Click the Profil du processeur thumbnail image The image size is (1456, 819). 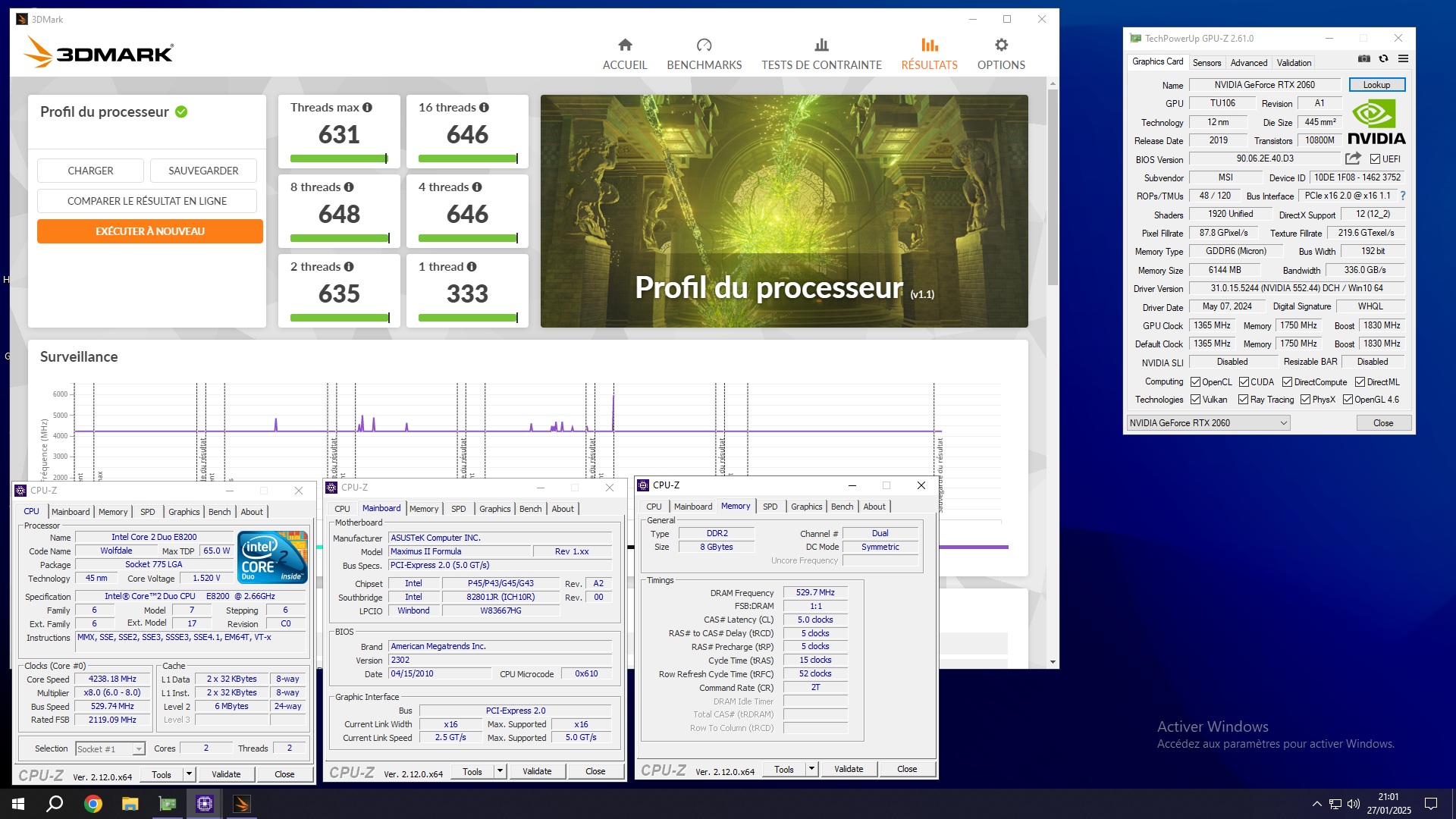784,211
